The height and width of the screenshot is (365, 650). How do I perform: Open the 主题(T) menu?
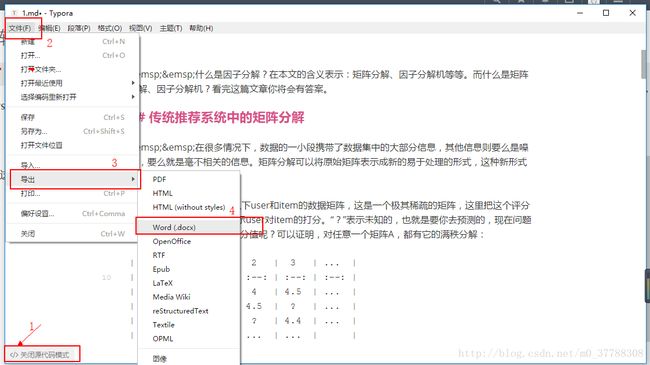171,28
